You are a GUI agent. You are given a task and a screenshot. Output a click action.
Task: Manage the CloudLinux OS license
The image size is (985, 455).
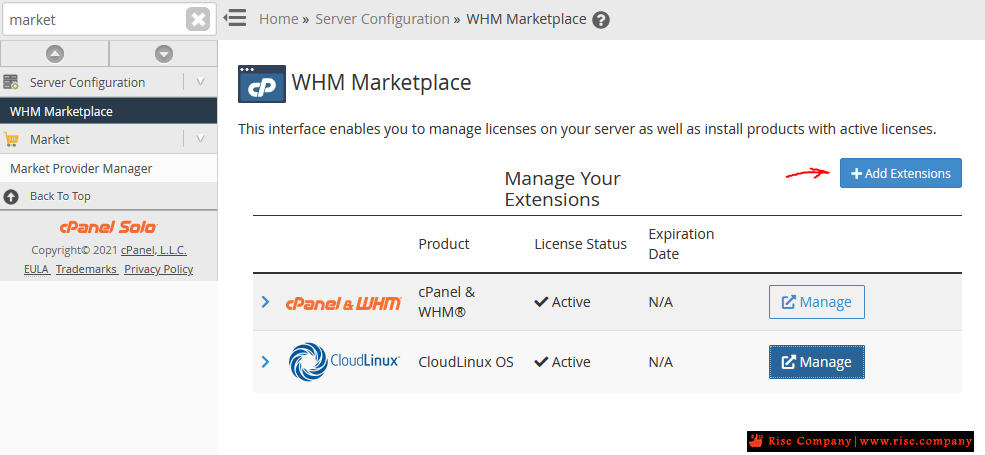(817, 362)
